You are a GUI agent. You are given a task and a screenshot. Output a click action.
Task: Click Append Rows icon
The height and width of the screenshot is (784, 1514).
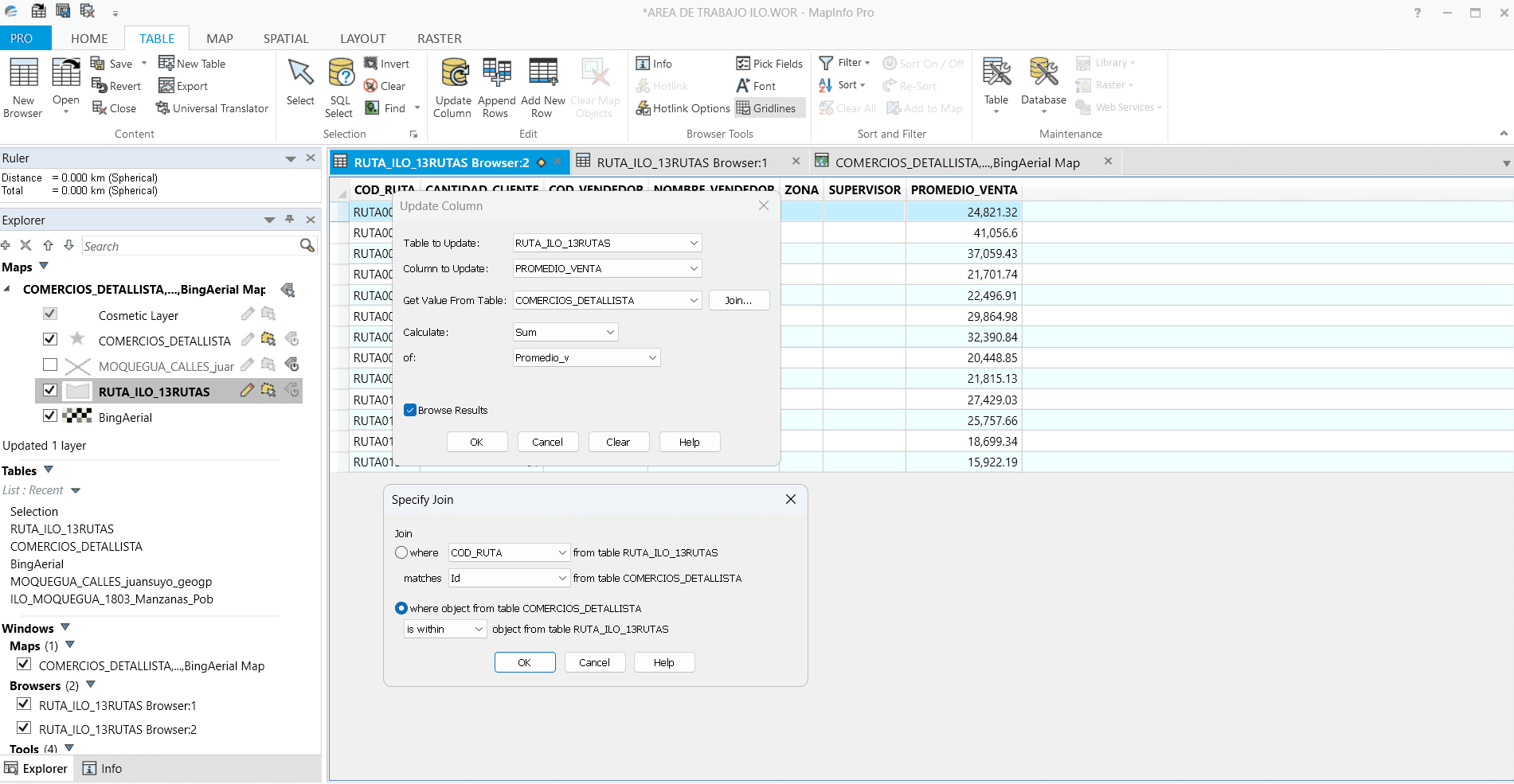pos(496,88)
